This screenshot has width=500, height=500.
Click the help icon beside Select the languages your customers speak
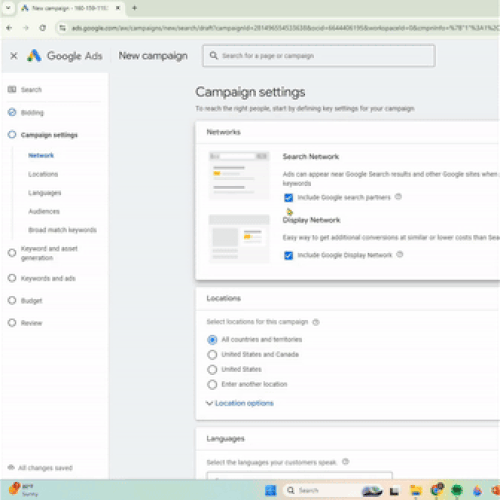346,462
